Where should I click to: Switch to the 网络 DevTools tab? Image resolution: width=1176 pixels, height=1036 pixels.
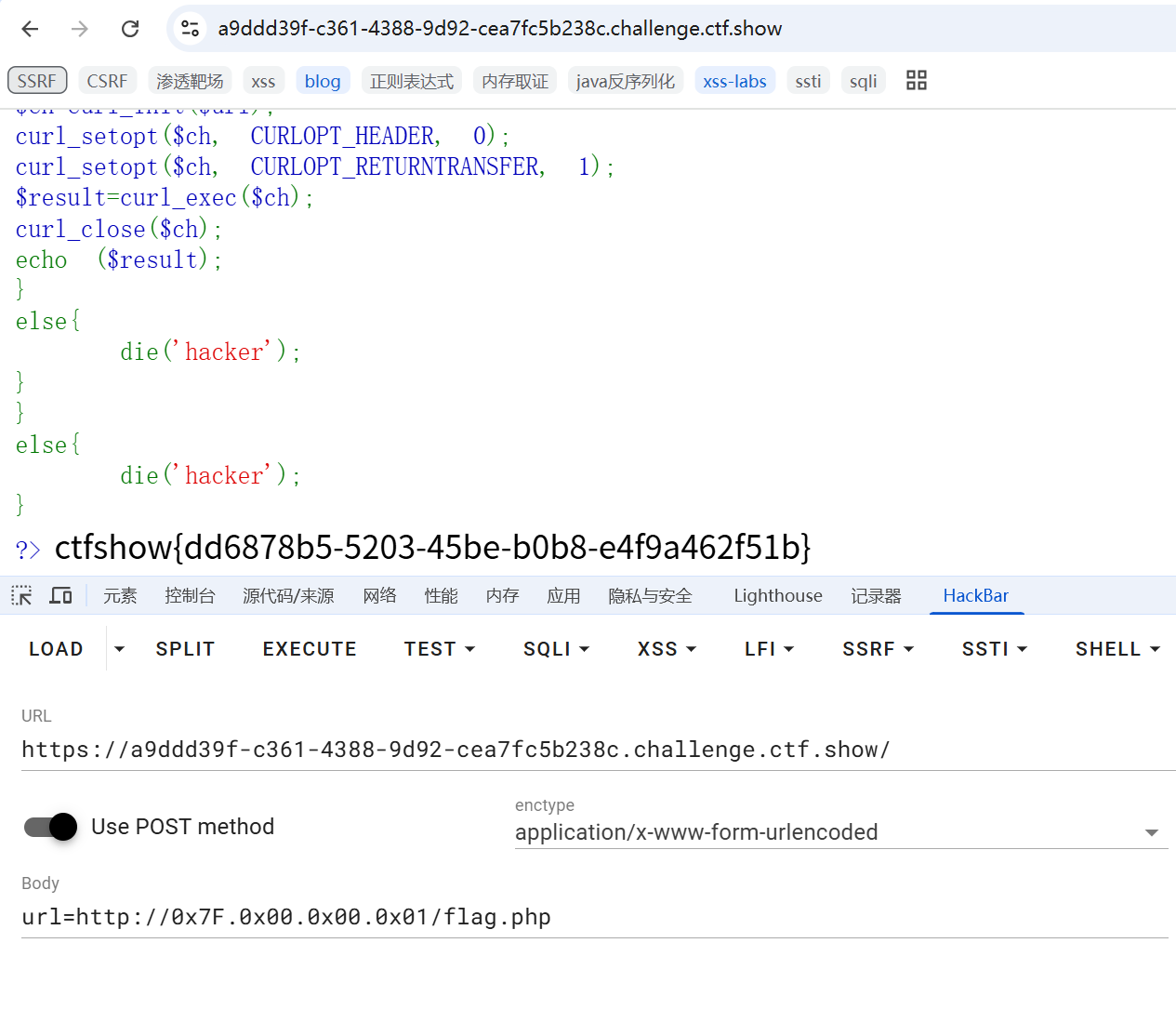[379, 595]
